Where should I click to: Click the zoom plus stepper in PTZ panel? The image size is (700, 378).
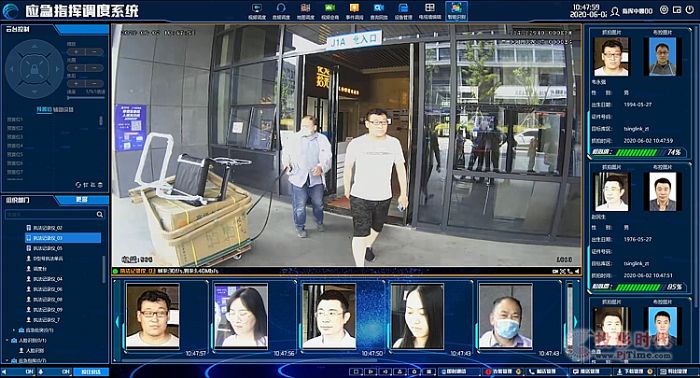(x=76, y=52)
